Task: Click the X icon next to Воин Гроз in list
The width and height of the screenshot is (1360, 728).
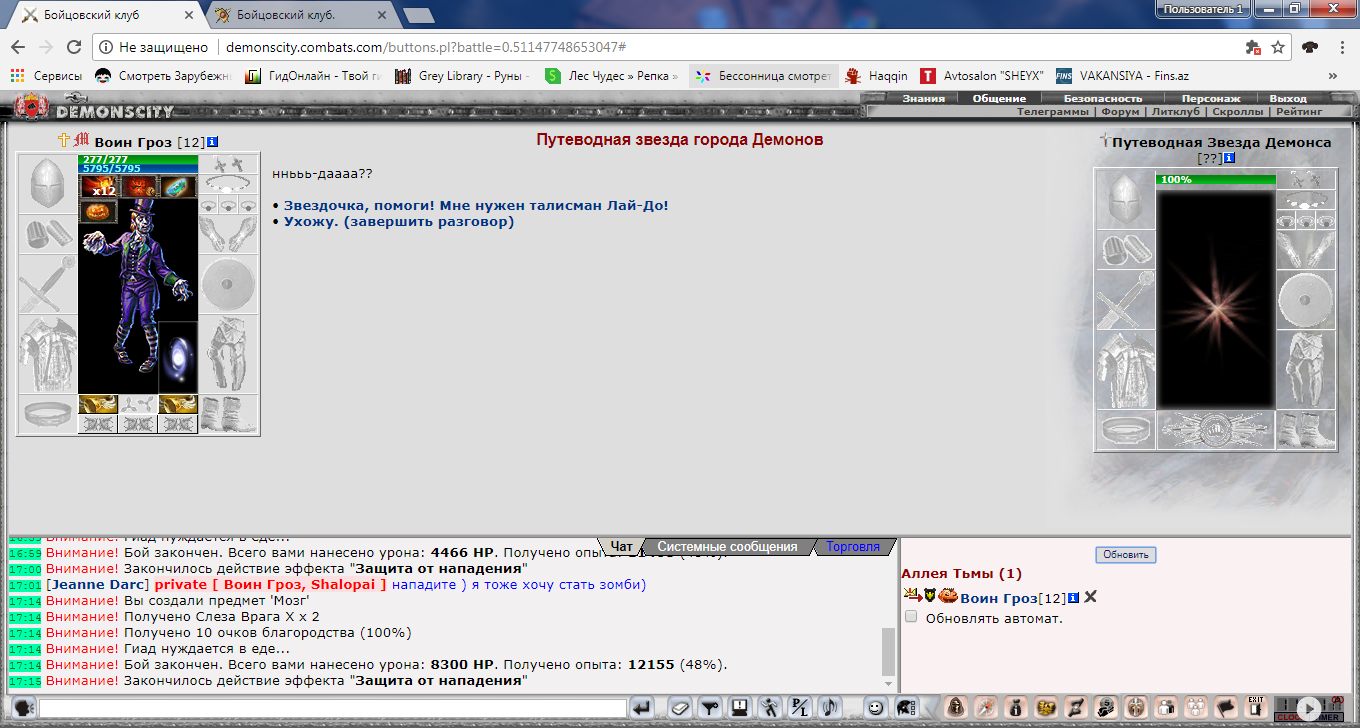Action: (1091, 597)
